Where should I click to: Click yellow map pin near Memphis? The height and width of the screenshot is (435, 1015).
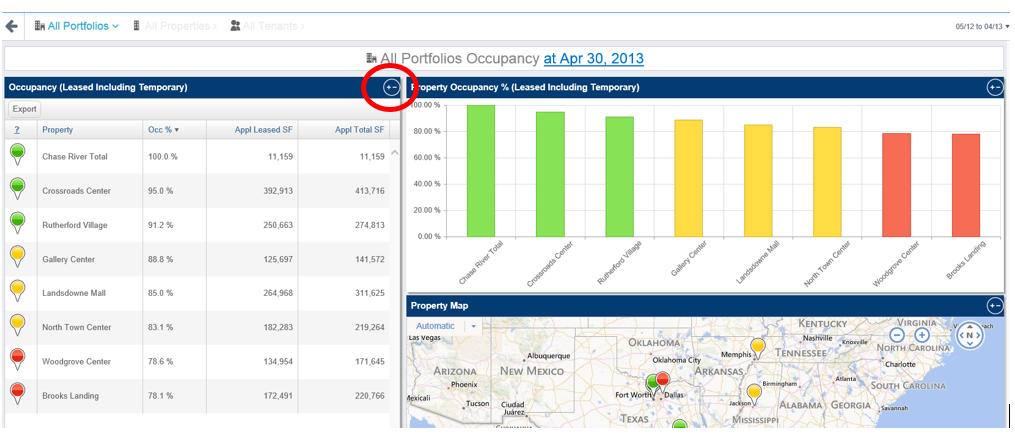(x=757, y=348)
